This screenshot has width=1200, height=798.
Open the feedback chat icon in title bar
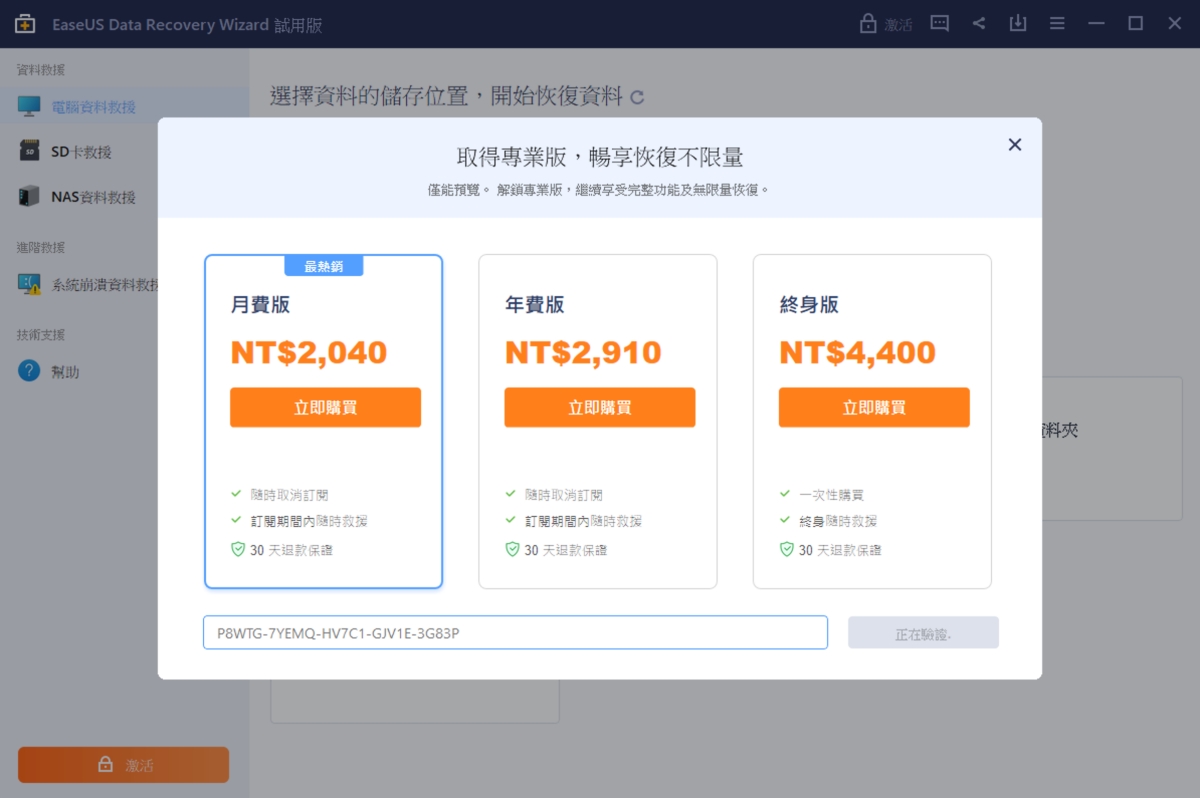pyautogui.click(x=939, y=24)
